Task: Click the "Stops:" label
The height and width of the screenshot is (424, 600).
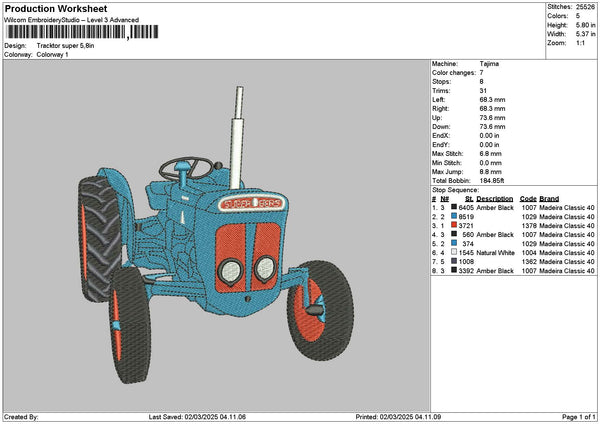Action: point(442,82)
